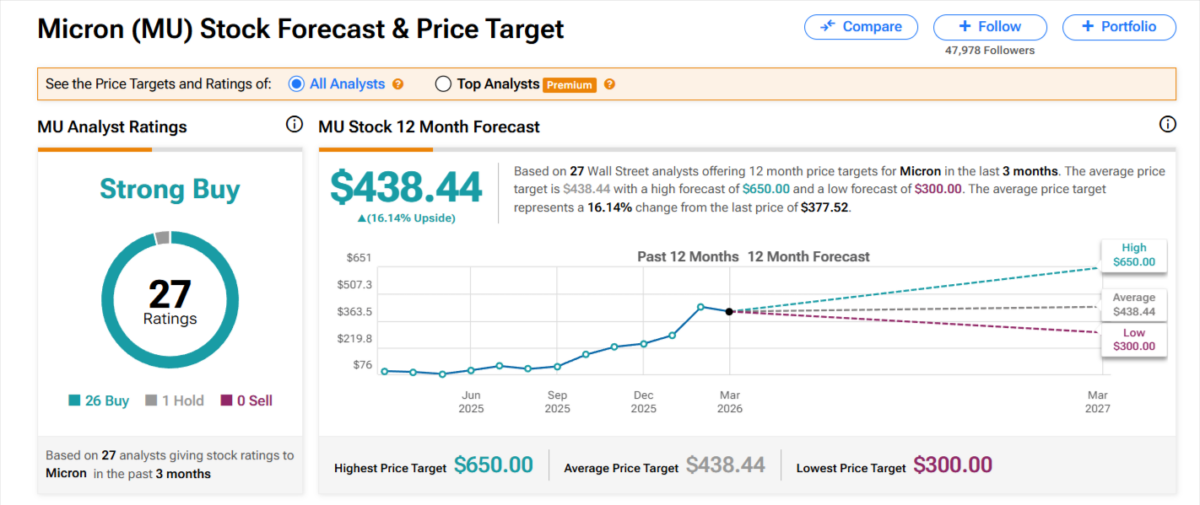Screen dimensions: 1200x505
Task: Click the Compare button
Action: pos(861,27)
